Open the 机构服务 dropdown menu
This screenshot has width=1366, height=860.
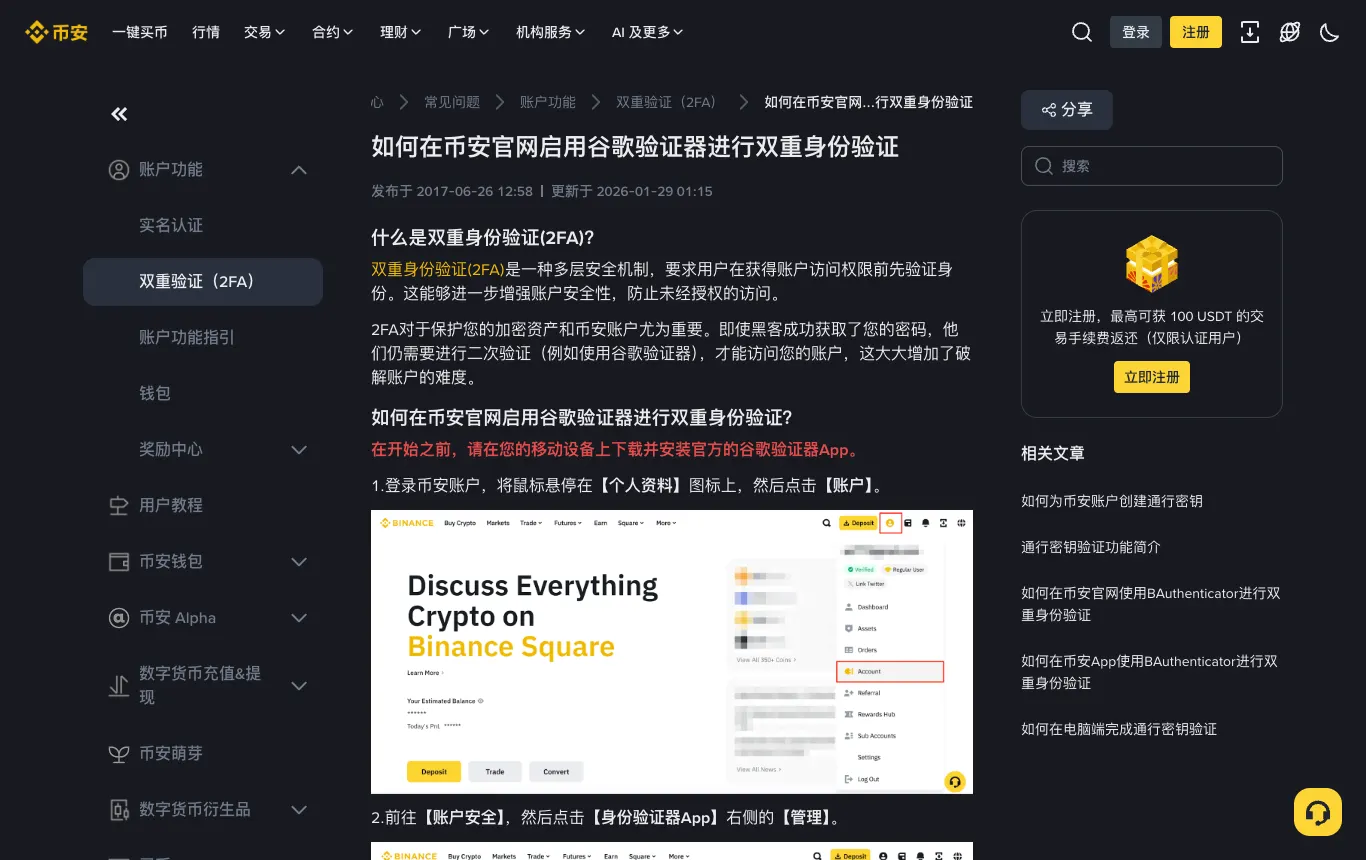550,32
